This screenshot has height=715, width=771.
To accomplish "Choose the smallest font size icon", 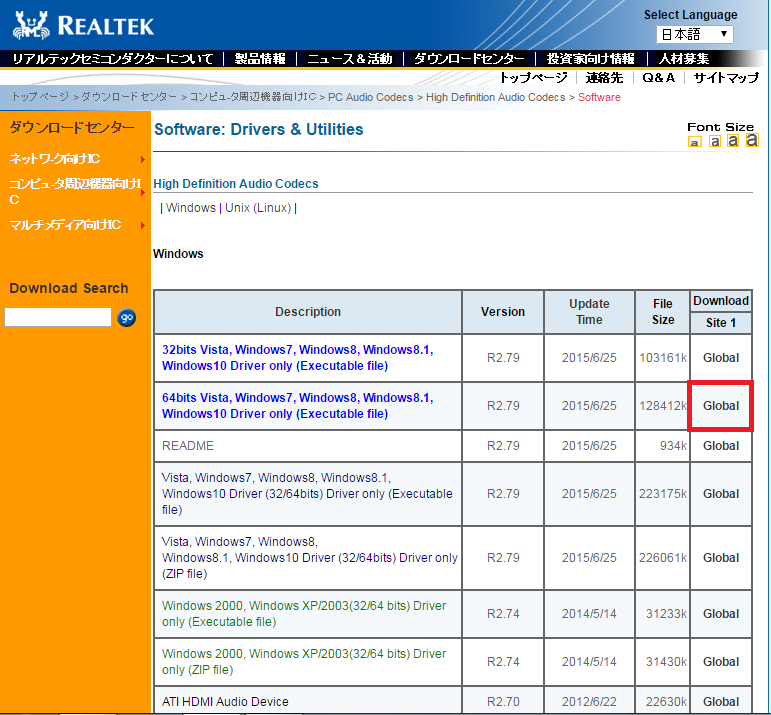I will pyautogui.click(x=694, y=143).
